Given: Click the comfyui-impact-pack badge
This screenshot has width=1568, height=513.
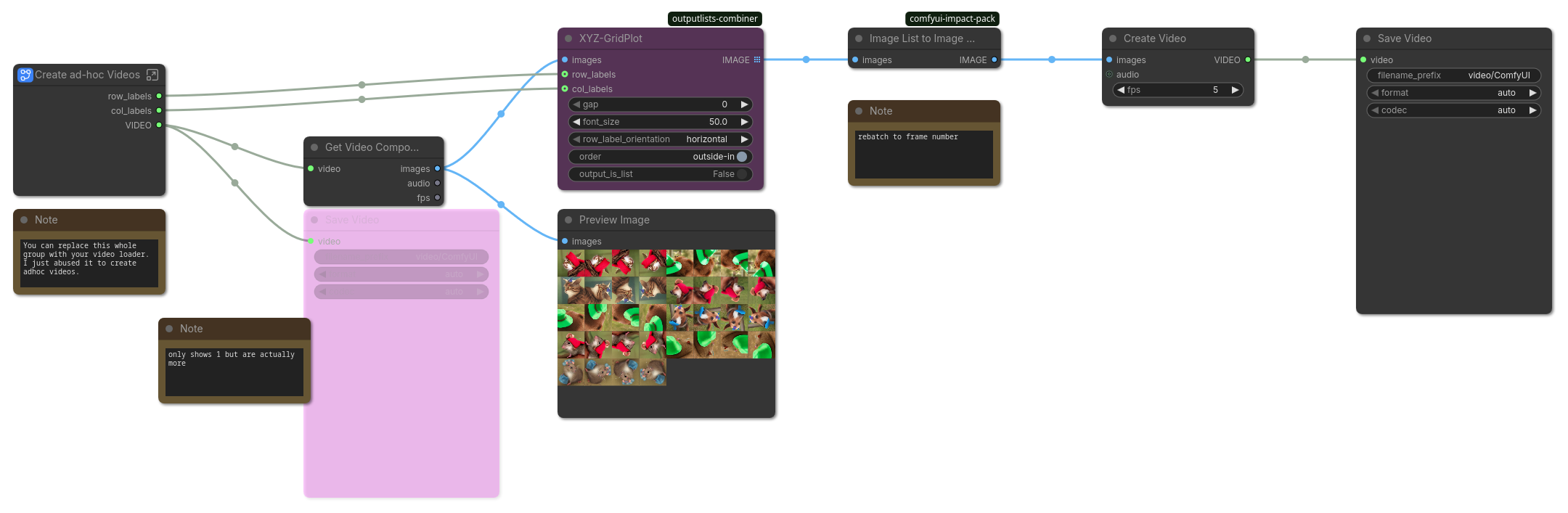Looking at the screenshot, I should point(952,19).
